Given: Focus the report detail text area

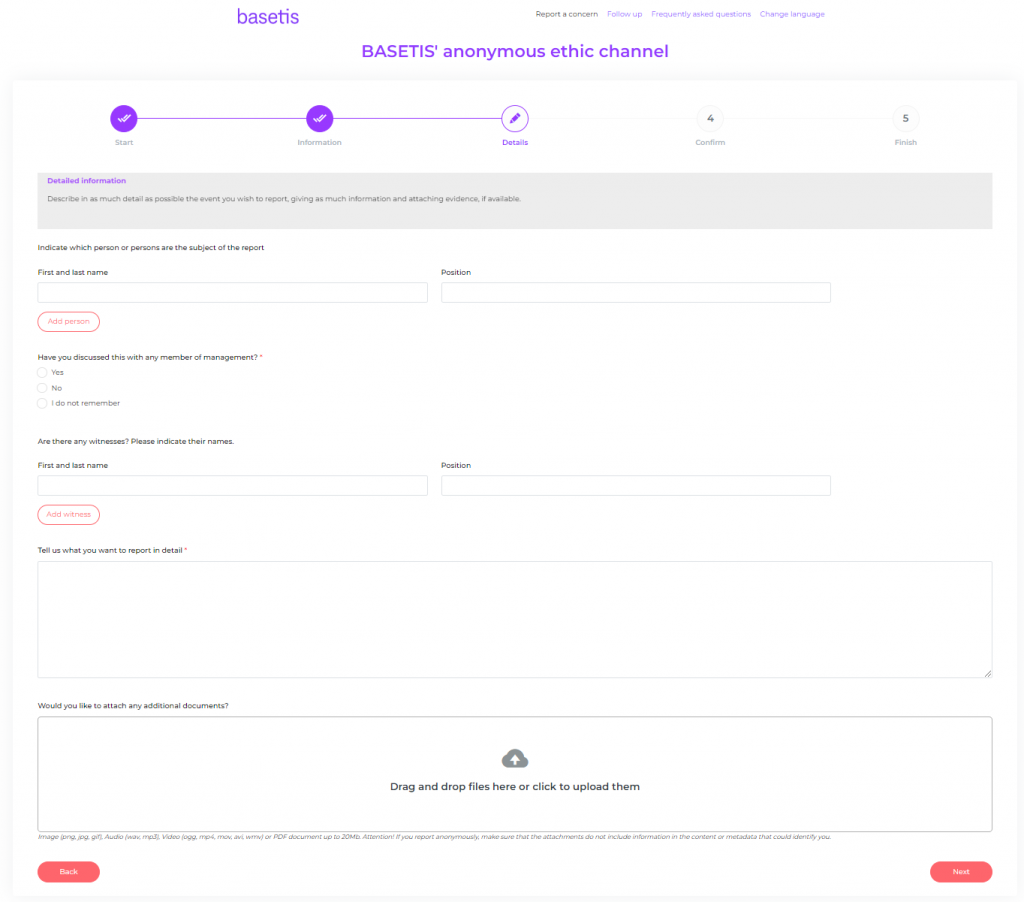Looking at the screenshot, I should coord(514,619).
